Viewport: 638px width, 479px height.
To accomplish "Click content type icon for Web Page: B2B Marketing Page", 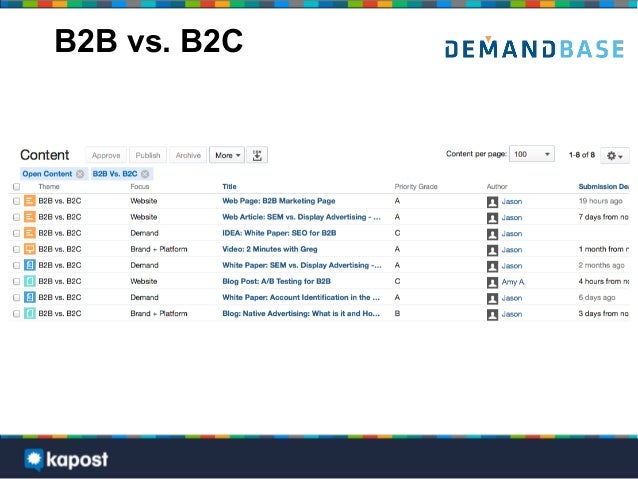I will pyautogui.click(x=30, y=201).
